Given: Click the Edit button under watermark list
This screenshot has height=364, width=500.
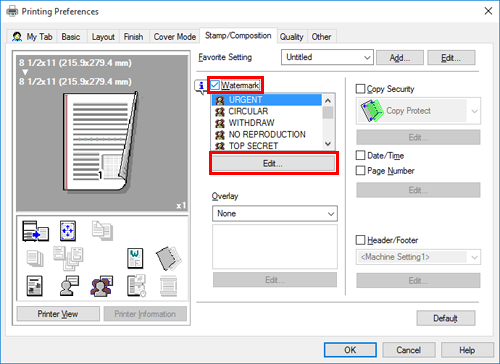Looking at the screenshot, I should [x=274, y=163].
